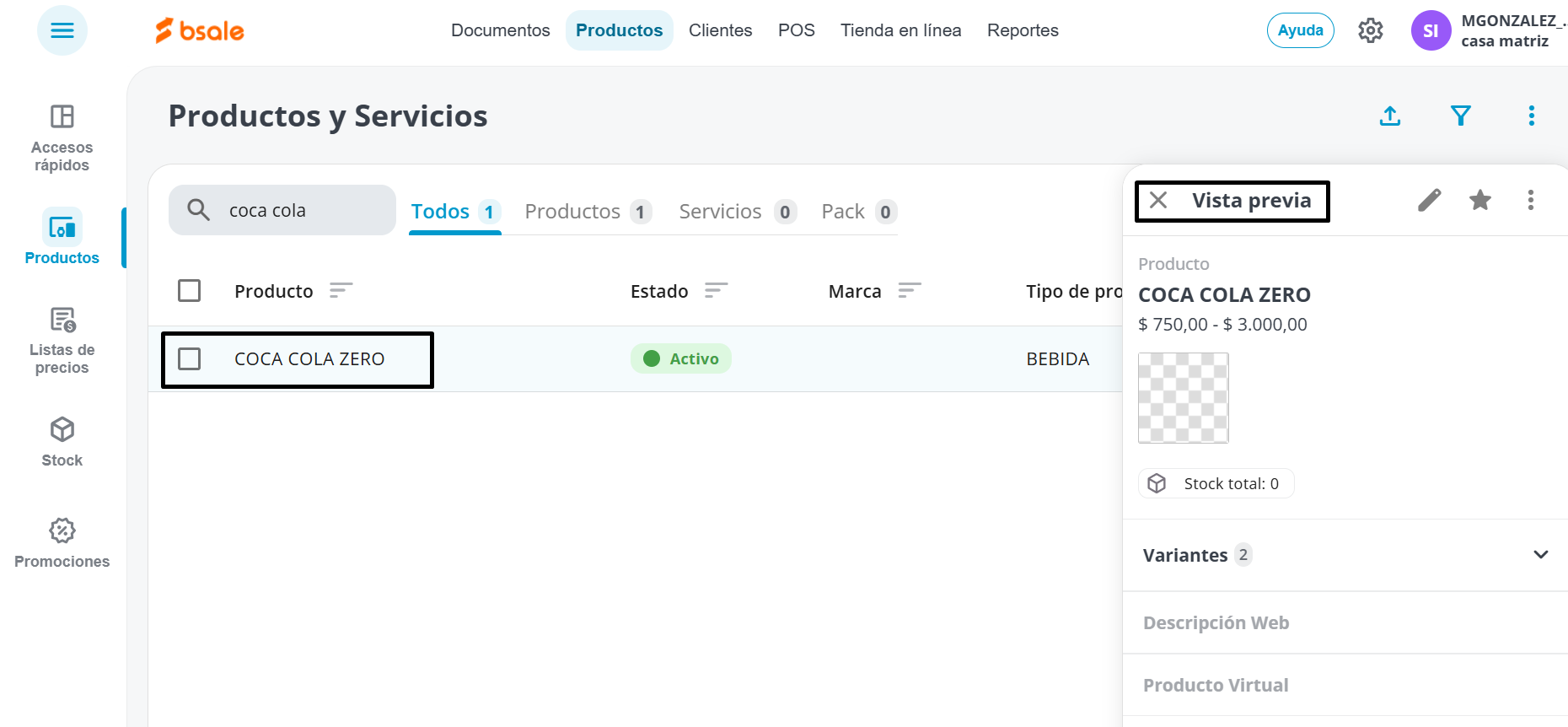Sort by Marca column icon

[909, 291]
